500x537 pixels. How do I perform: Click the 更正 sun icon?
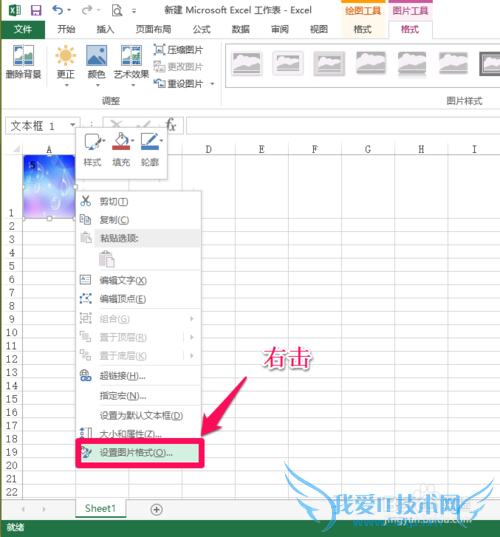click(65, 55)
